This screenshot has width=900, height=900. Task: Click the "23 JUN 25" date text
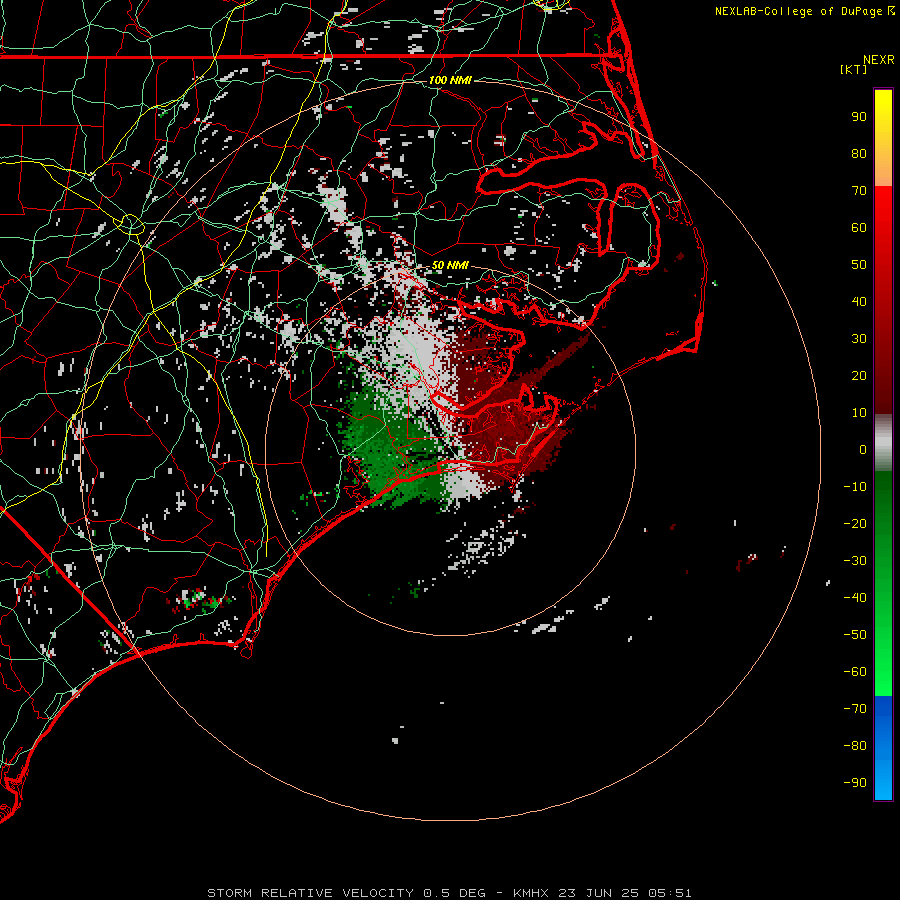click(x=598, y=893)
